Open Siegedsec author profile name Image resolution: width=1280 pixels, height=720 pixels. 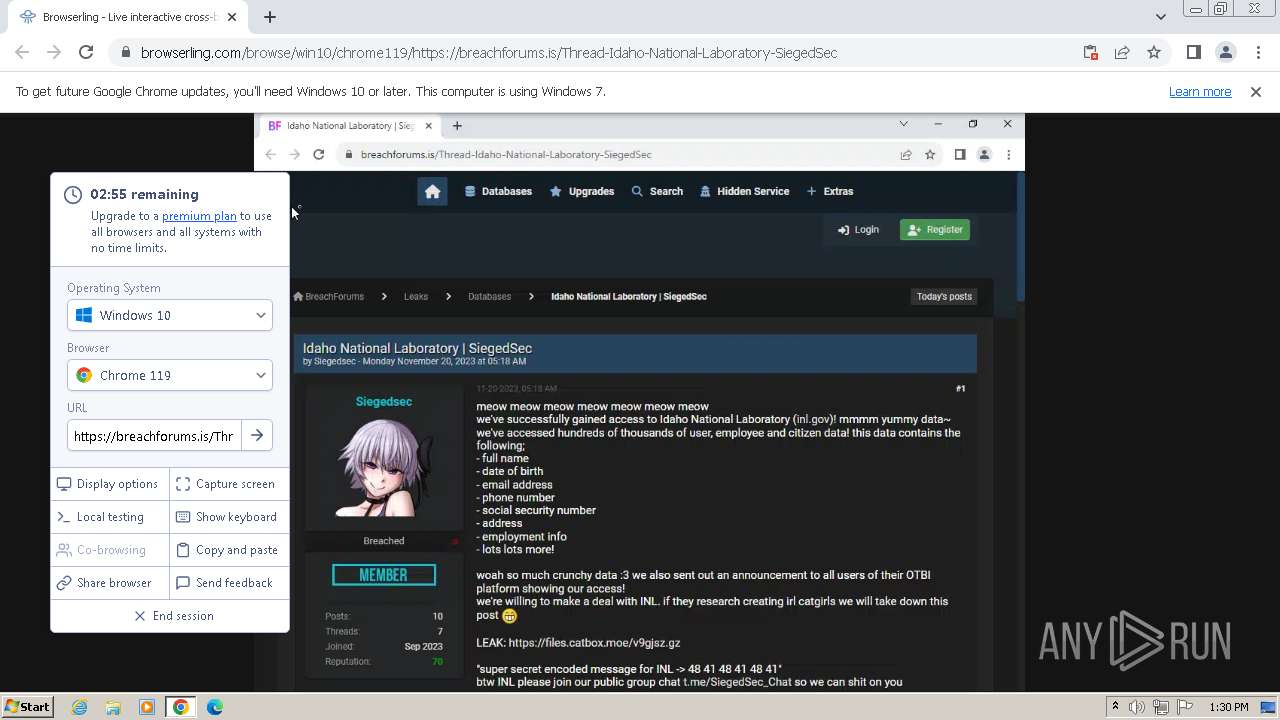click(x=384, y=402)
